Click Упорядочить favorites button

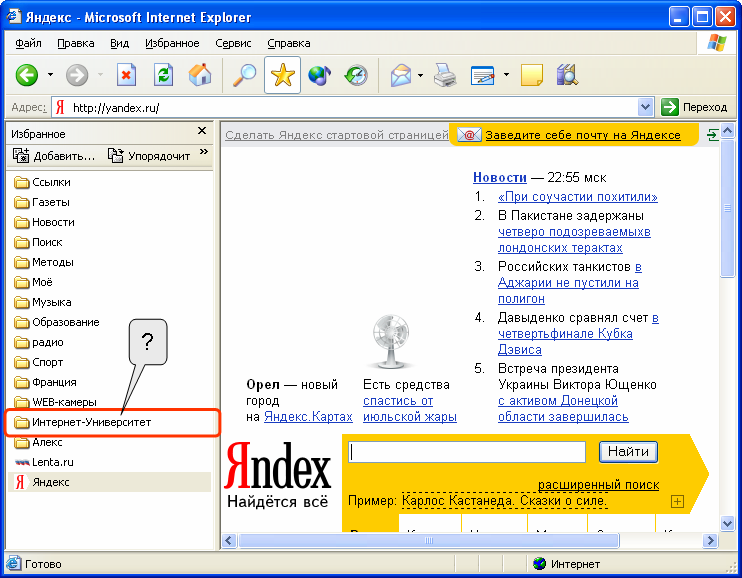click(149, 156)
